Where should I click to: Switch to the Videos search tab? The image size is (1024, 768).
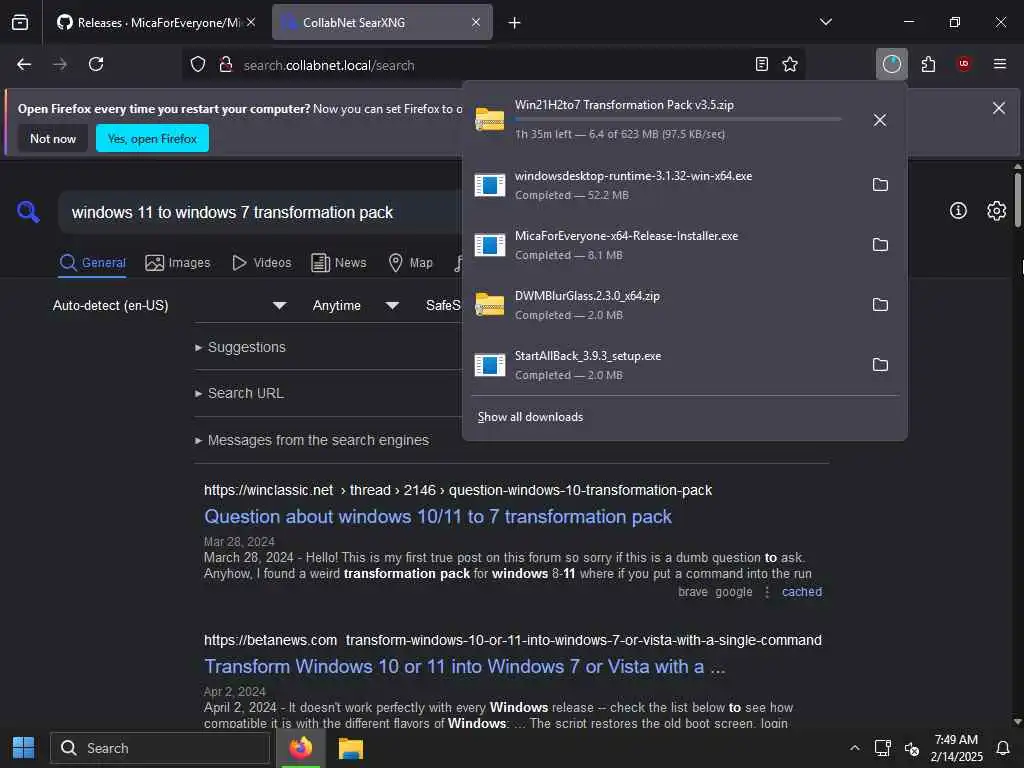262,263
